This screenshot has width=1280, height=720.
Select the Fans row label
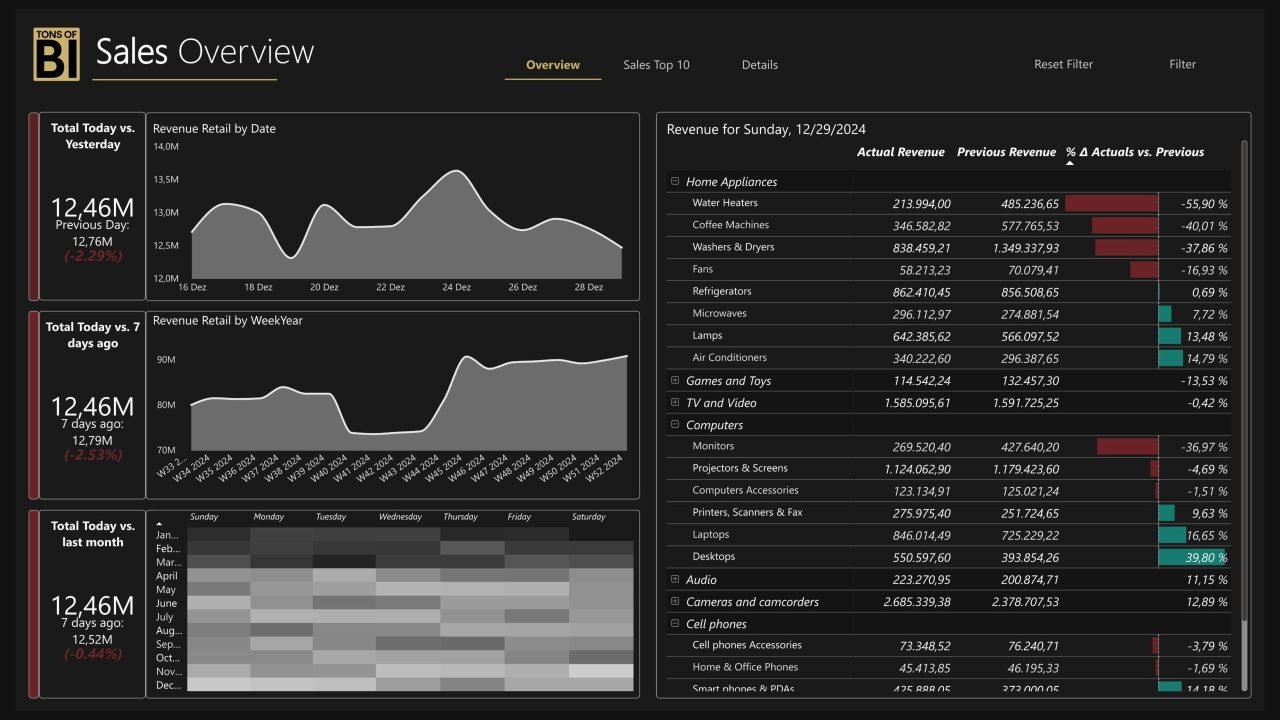pos(702,269)
